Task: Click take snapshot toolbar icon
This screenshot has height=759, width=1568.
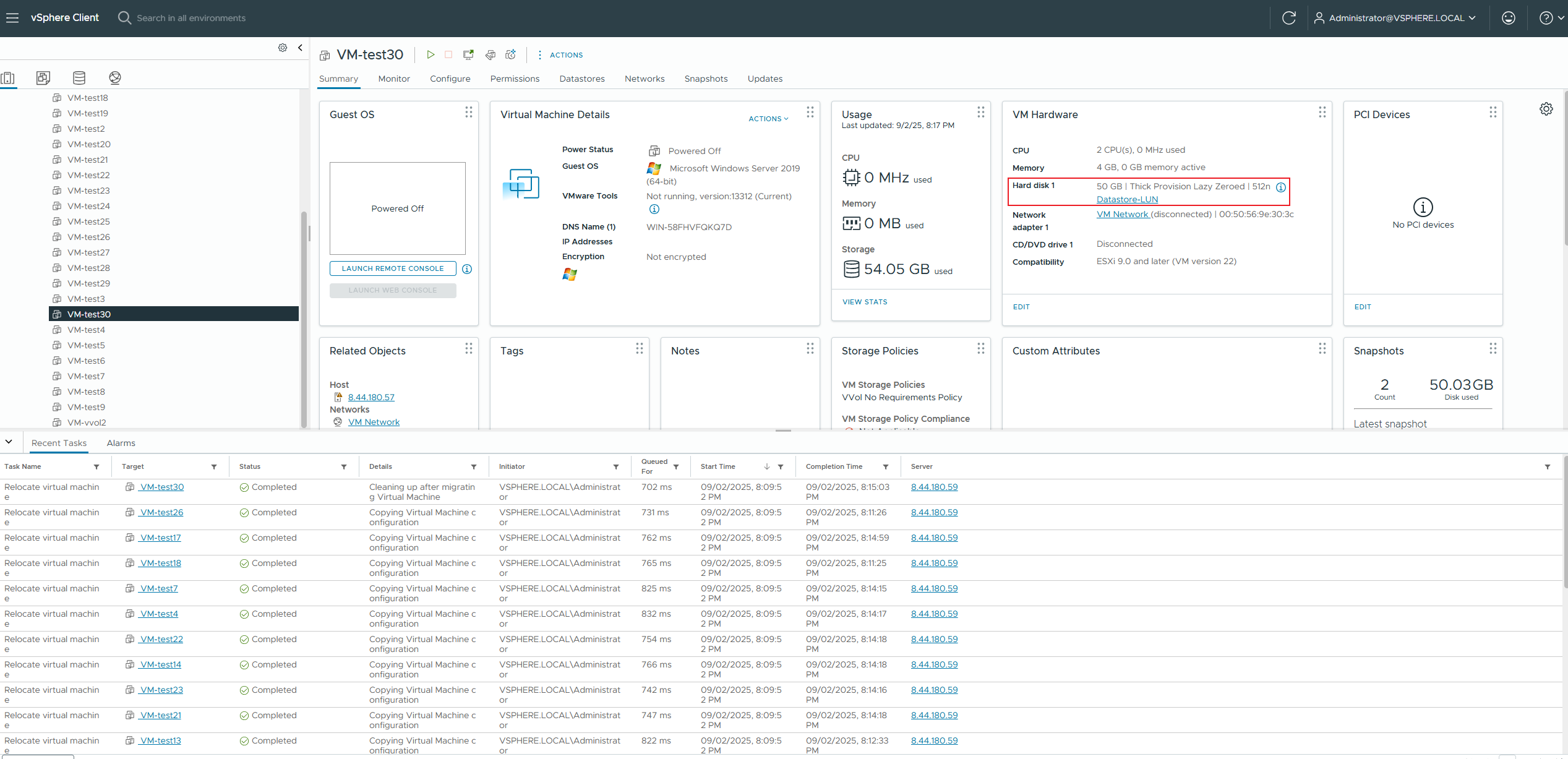Action: pos(511,54)
